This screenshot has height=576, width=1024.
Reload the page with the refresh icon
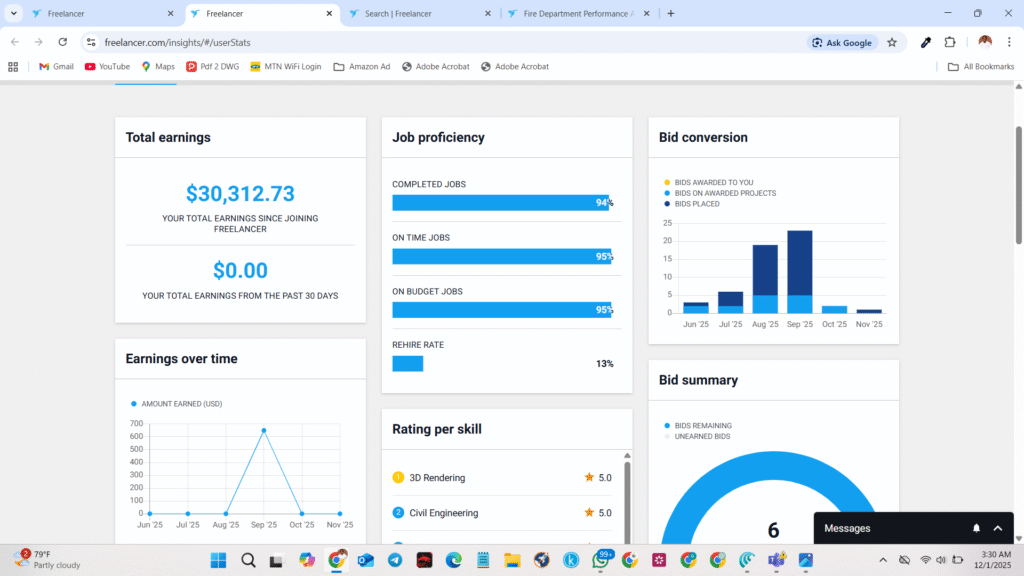(63, 42)
